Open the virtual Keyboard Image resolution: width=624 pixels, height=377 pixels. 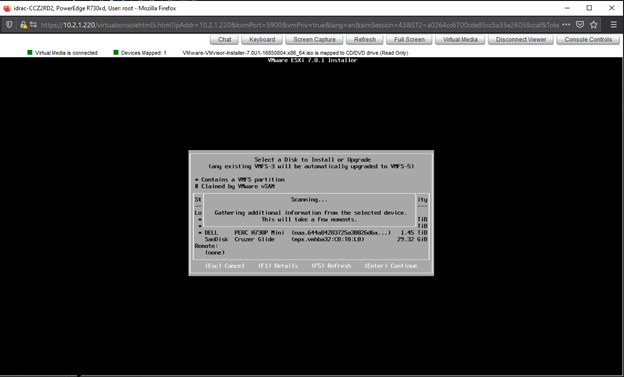(x=262, y=39)
